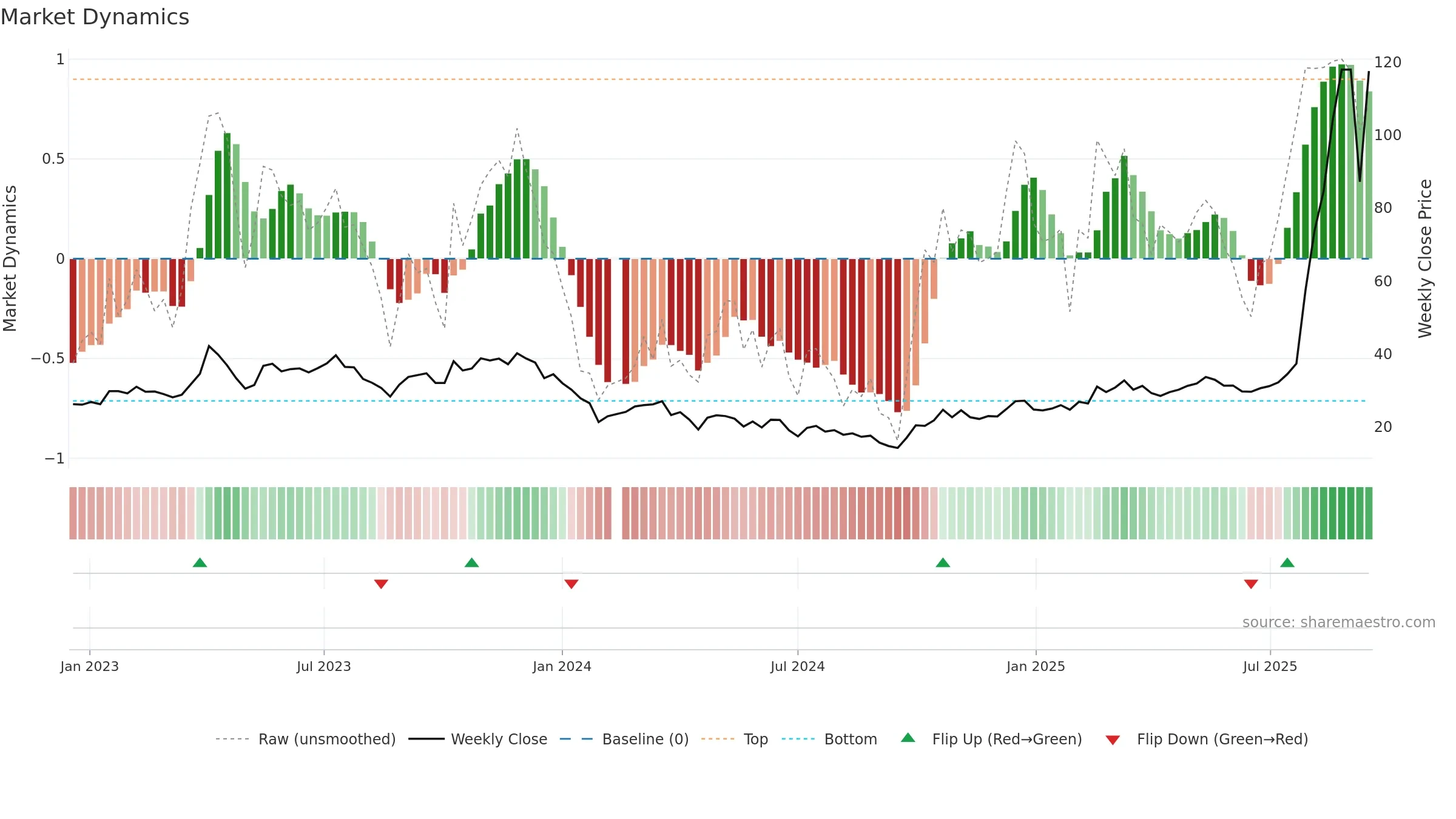Viewport: 1456px width, 819px height.
Task: Select the flip-down marker before Jul 2025
Action: pos(1251,584)
